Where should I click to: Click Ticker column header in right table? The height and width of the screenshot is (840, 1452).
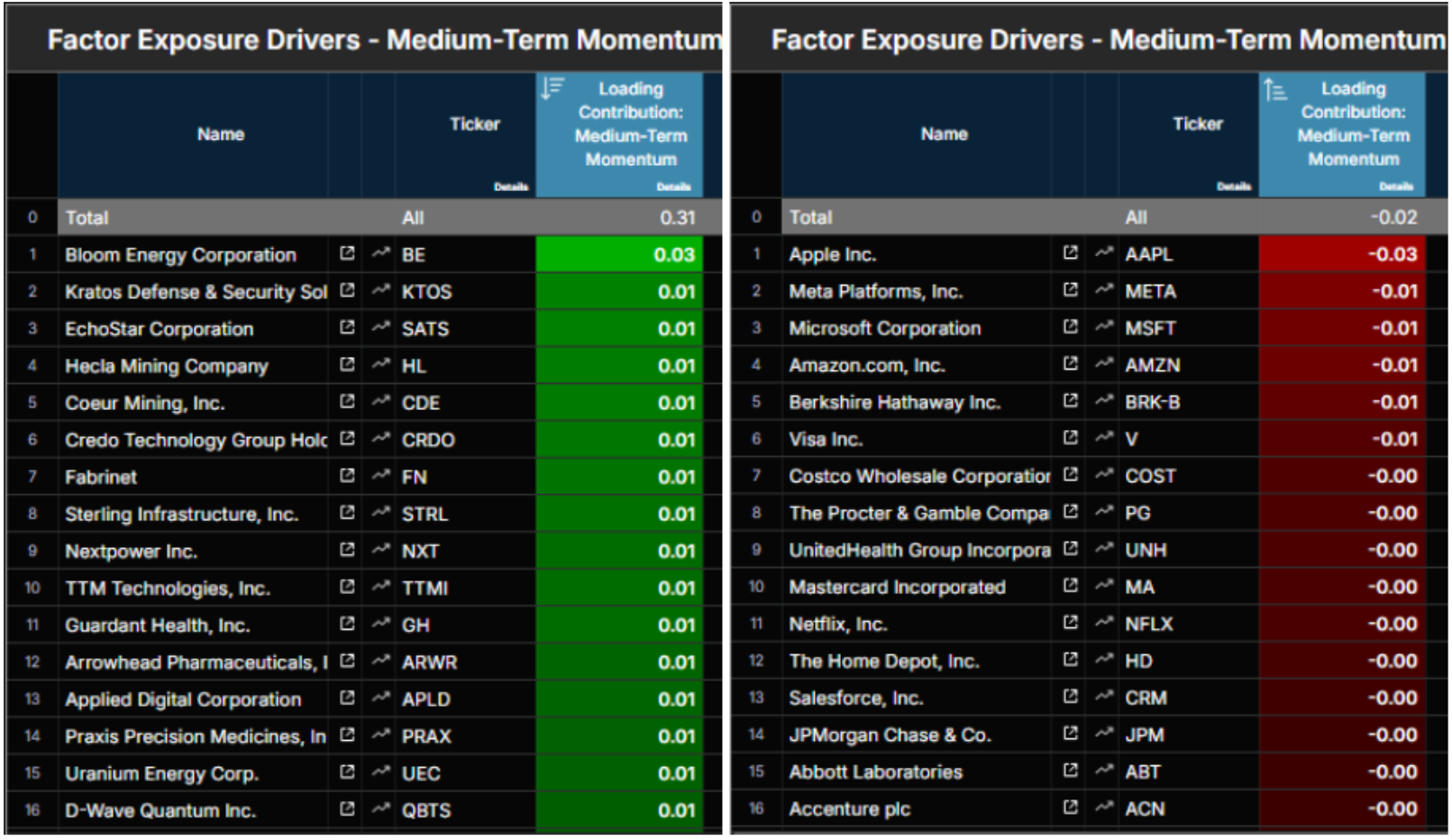[1197, 124]
